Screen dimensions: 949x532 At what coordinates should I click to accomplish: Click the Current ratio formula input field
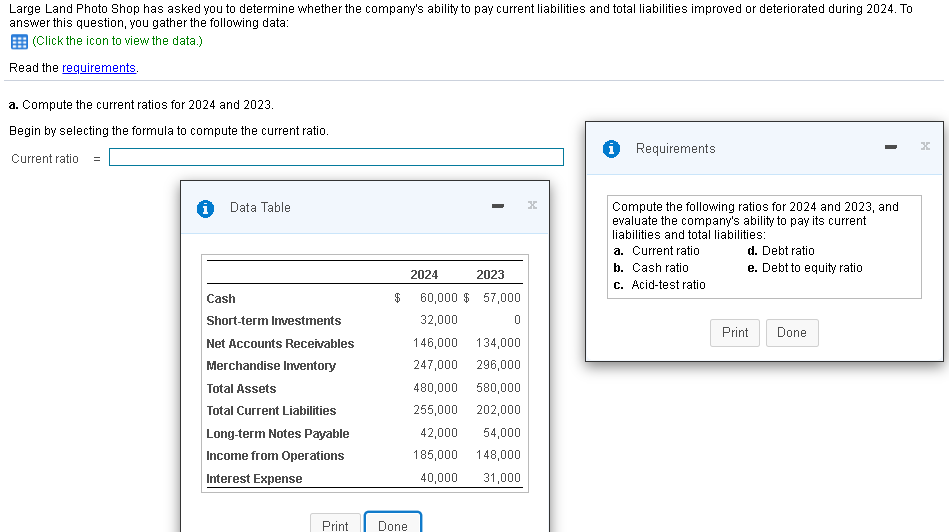336,157
